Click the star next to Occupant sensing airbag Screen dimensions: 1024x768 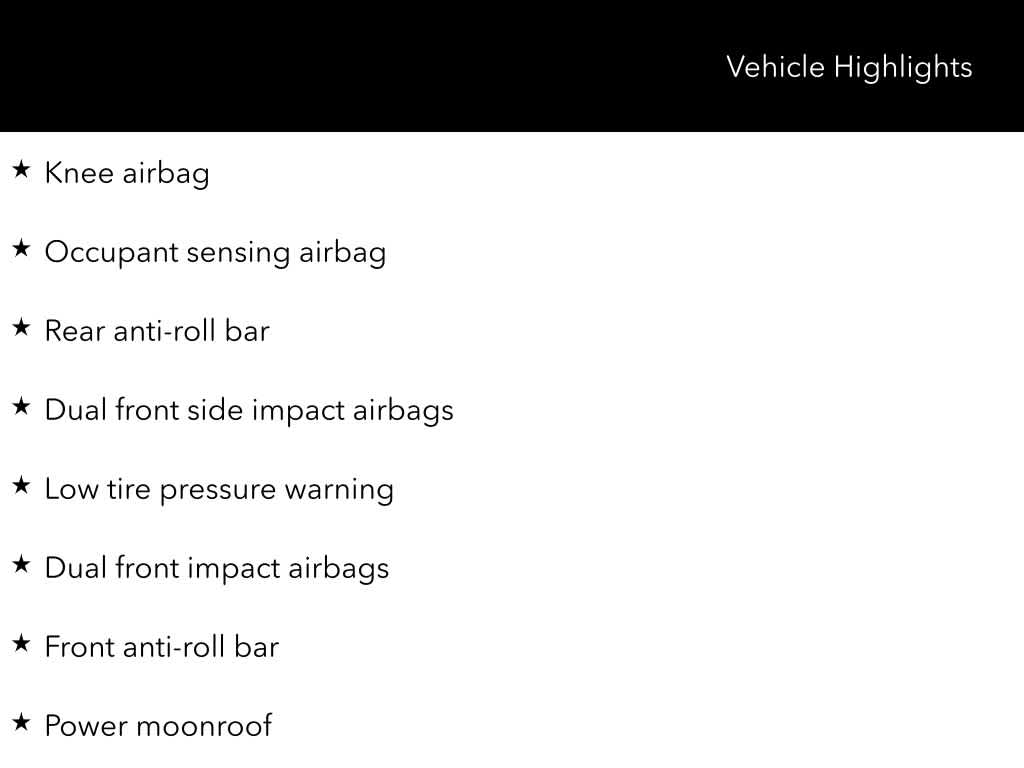[x=21, y=250]
